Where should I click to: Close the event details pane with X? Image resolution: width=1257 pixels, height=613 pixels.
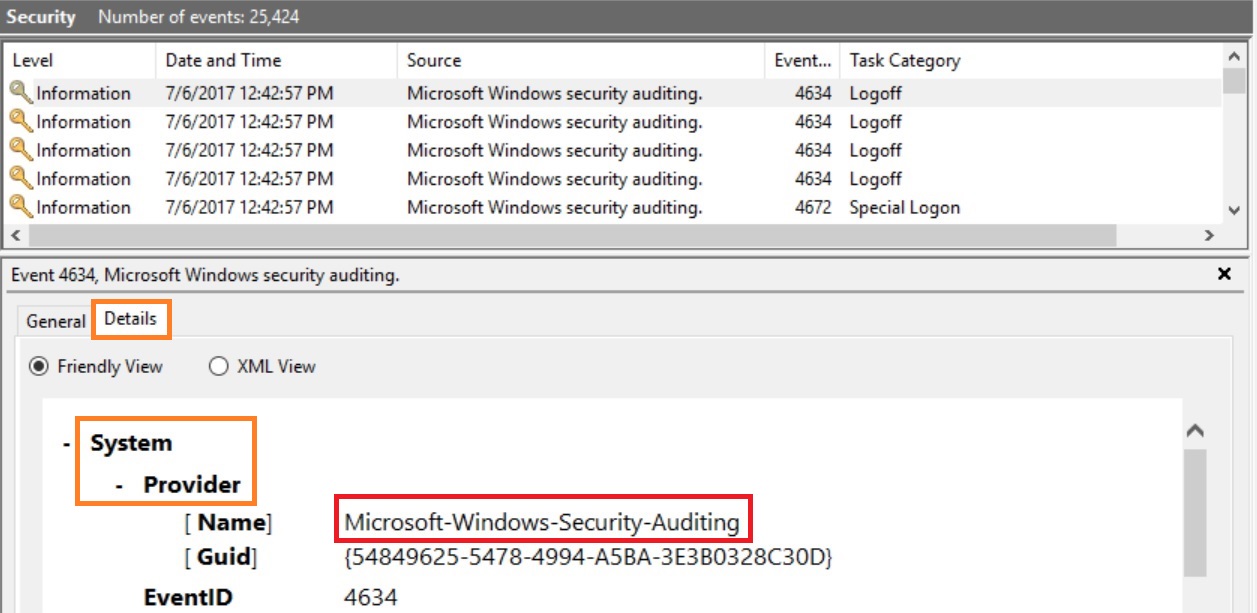1224,274
